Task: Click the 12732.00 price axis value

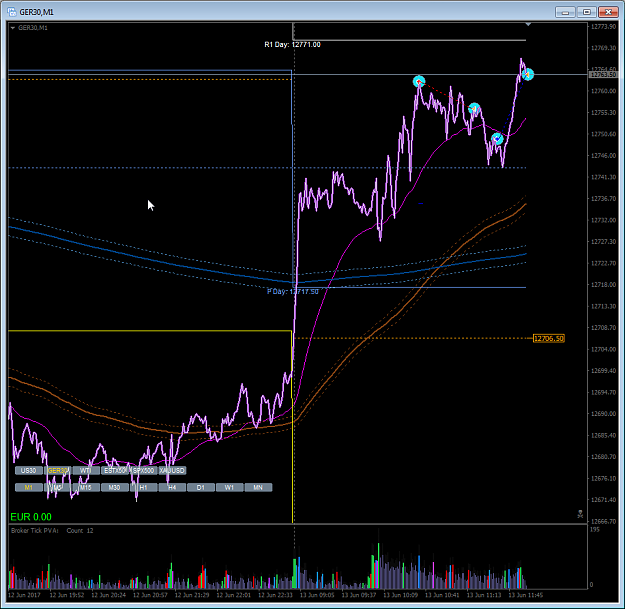Action: [603, 220]
